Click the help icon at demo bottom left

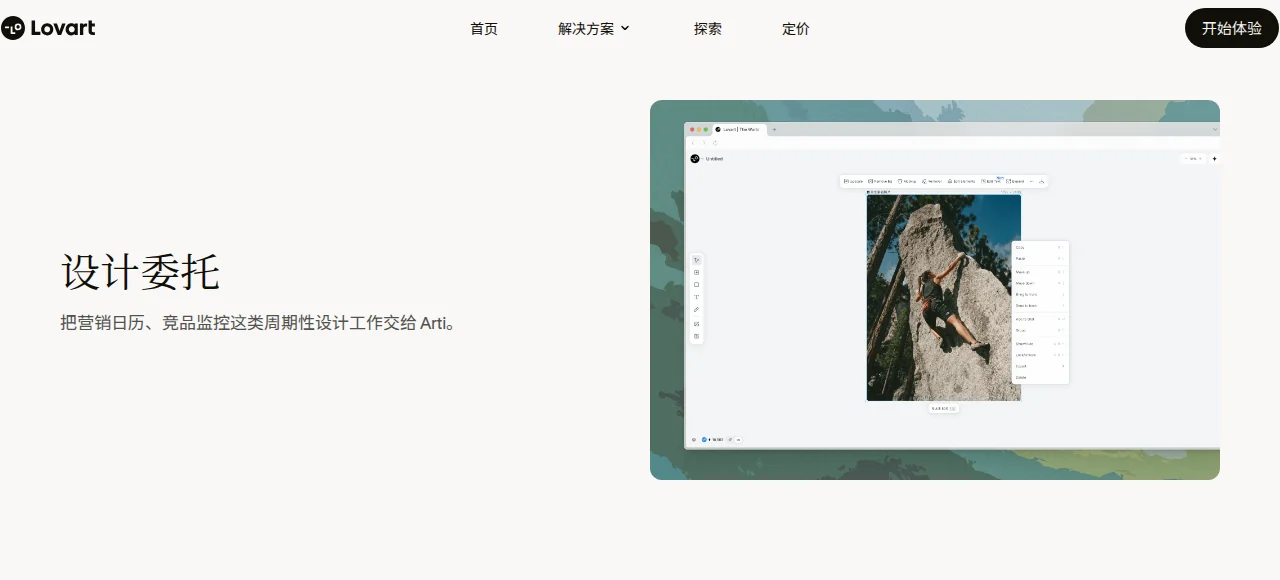coord(693,439)
